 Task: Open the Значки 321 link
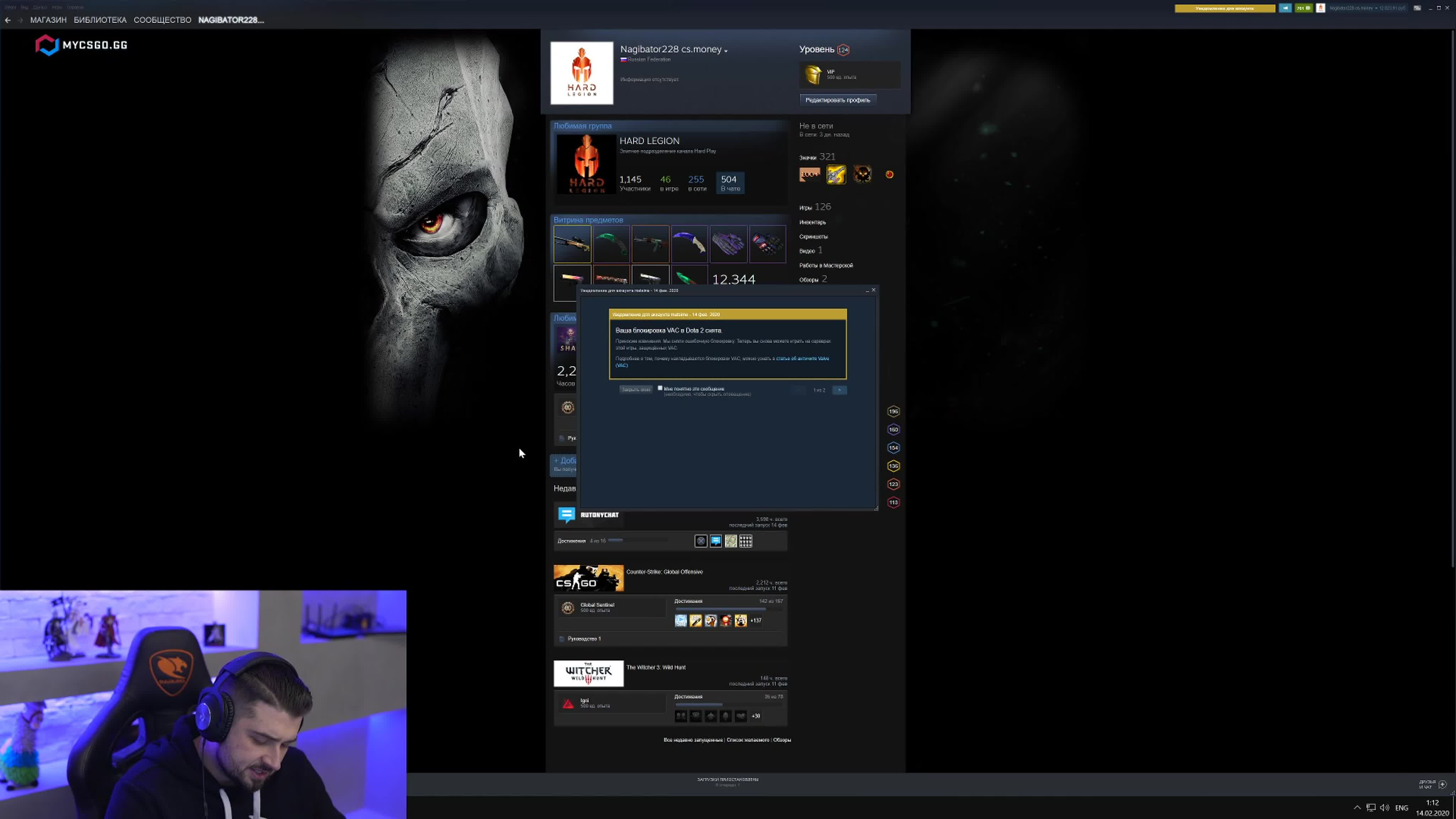[817, 157]
